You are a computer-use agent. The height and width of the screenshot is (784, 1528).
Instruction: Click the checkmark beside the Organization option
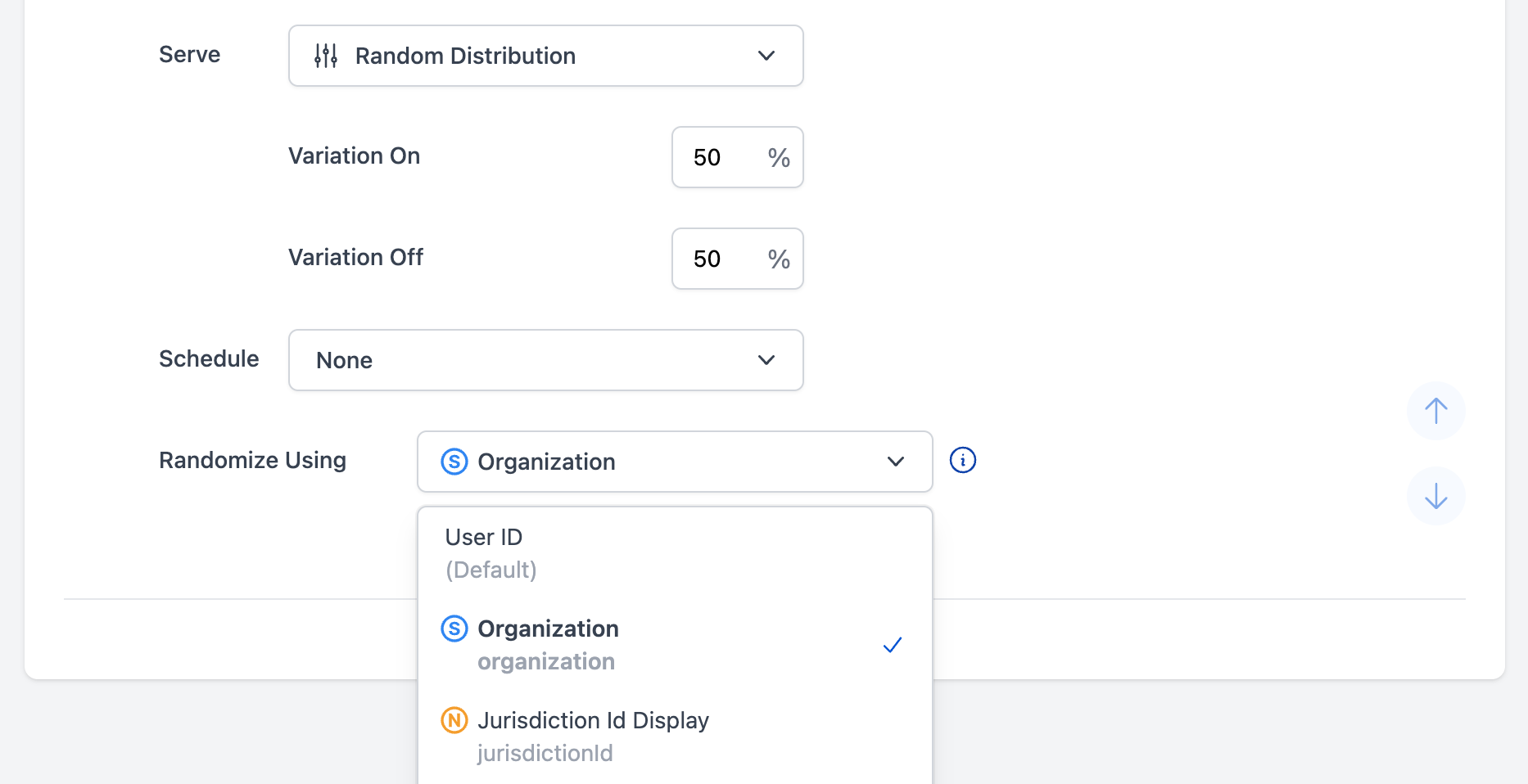(892, 645)
